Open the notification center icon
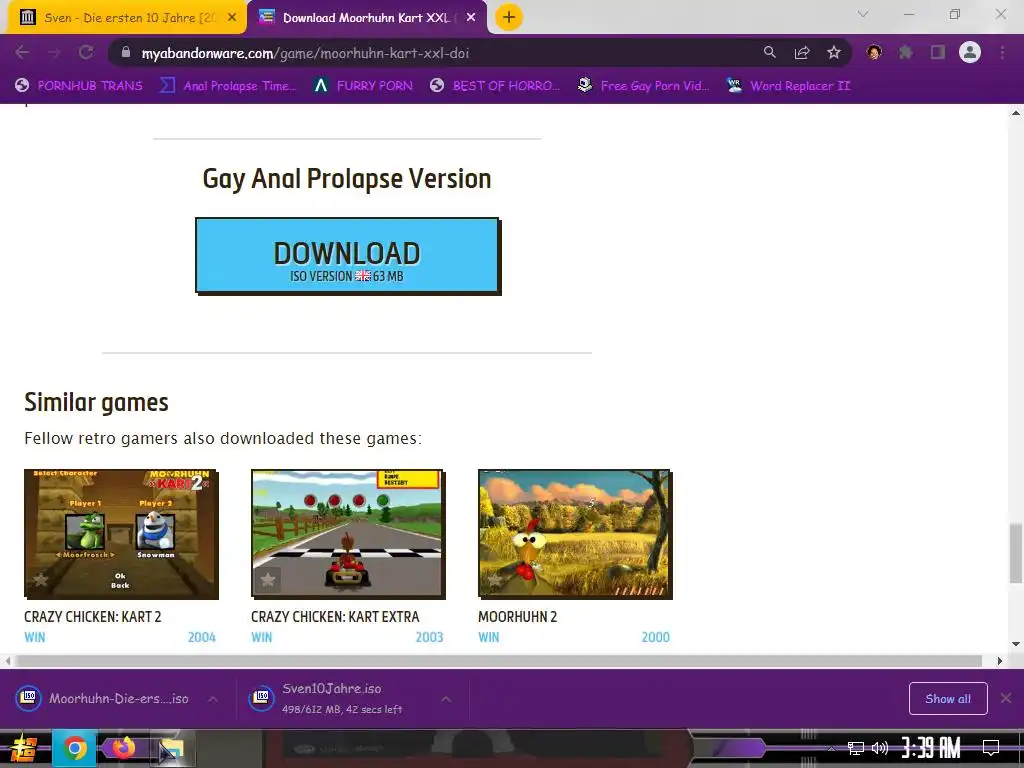 pos(991,748)
